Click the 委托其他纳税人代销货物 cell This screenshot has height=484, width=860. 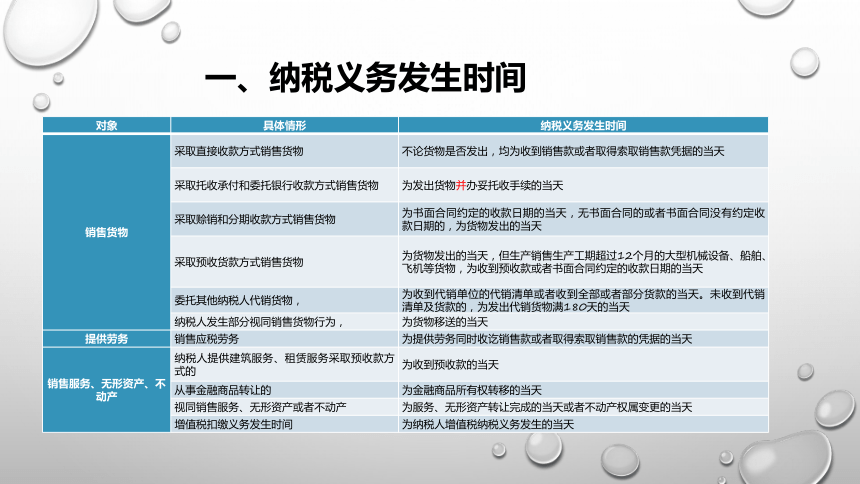284,300
